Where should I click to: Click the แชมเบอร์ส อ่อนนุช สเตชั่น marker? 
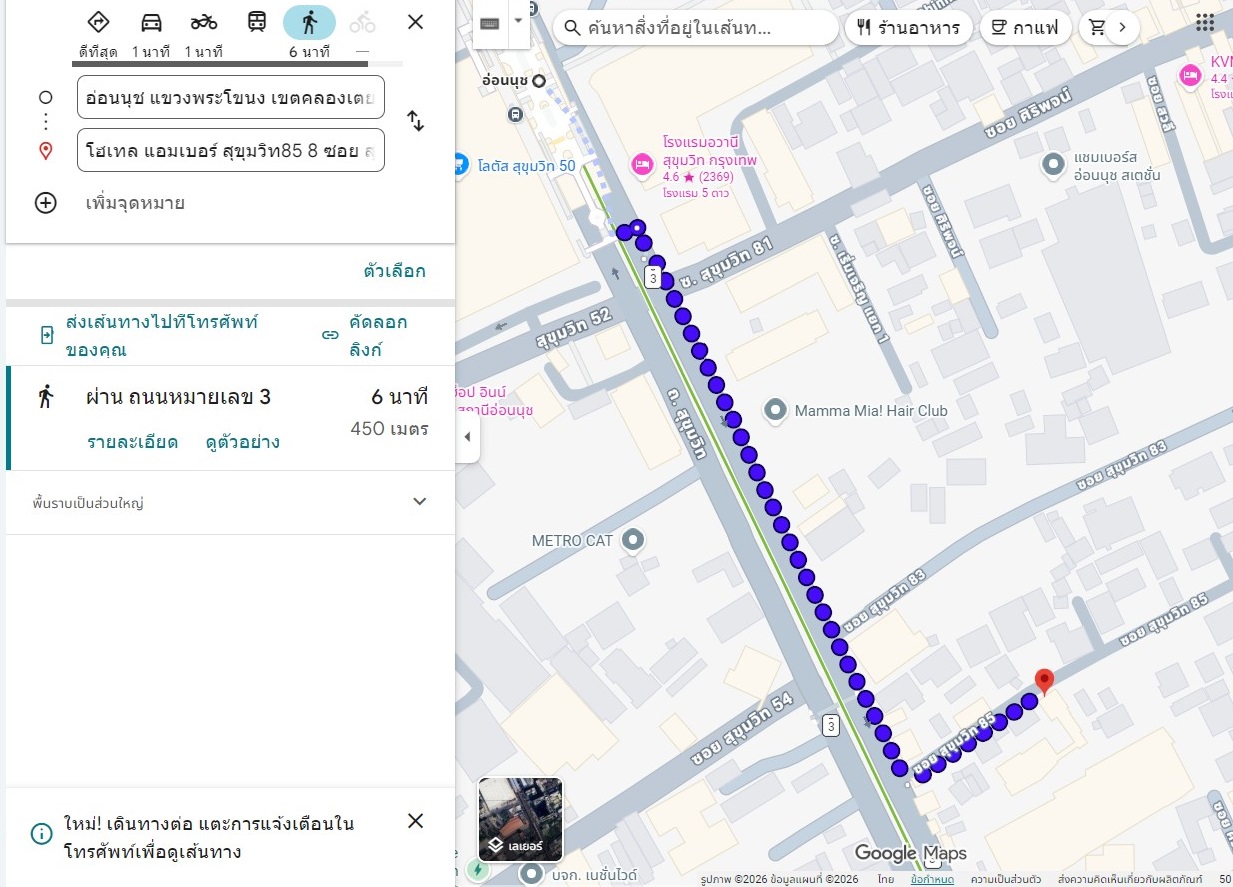click(1053, 164)
